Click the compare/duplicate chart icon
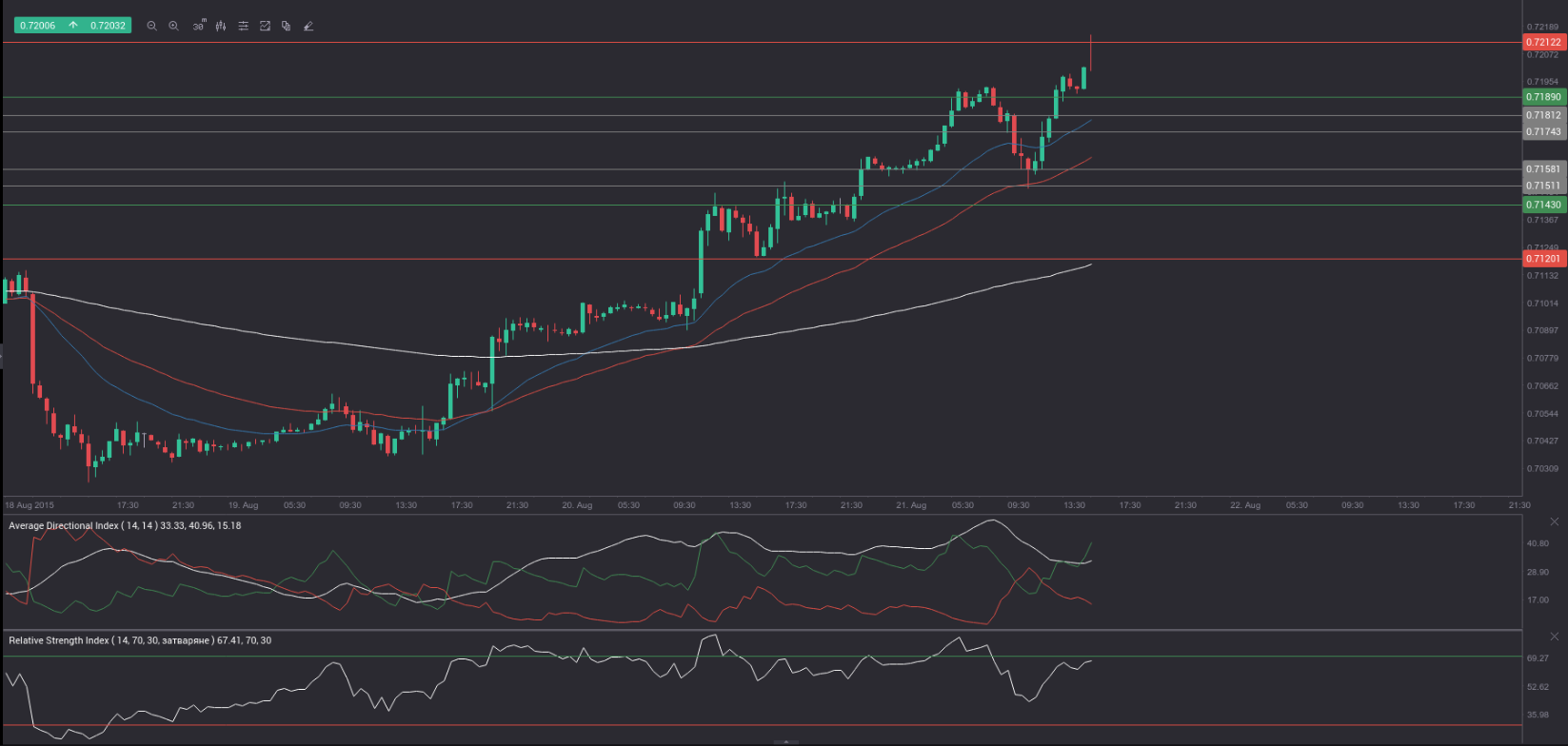The height and width of the screenshot is (746, 1568). [286, 27]
